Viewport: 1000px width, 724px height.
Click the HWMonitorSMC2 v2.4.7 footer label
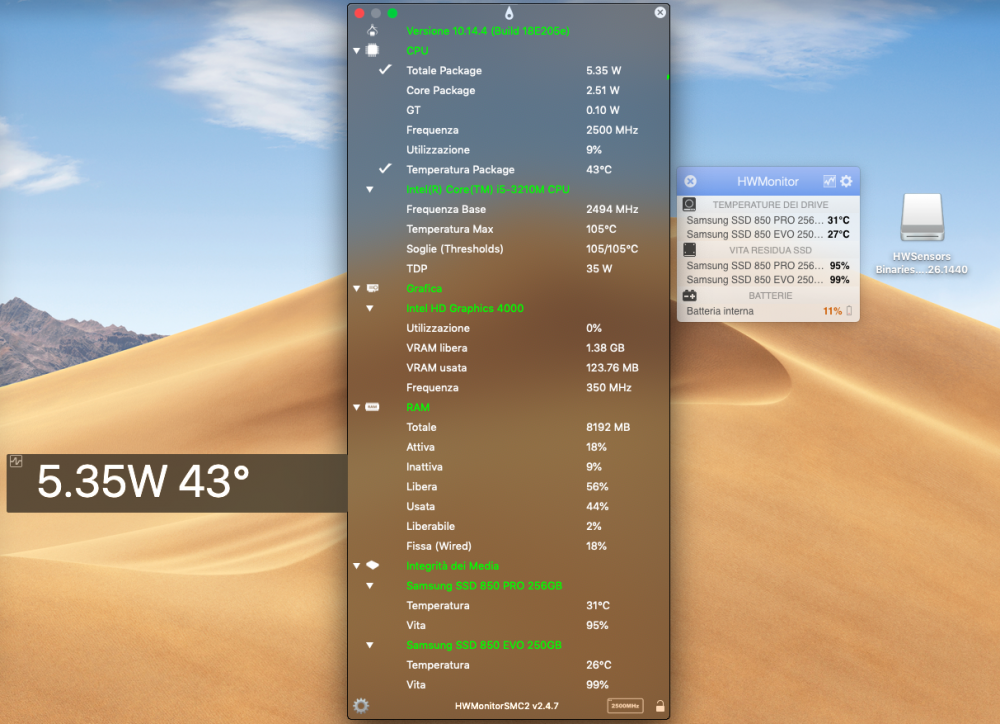click(x=506, y=706)
